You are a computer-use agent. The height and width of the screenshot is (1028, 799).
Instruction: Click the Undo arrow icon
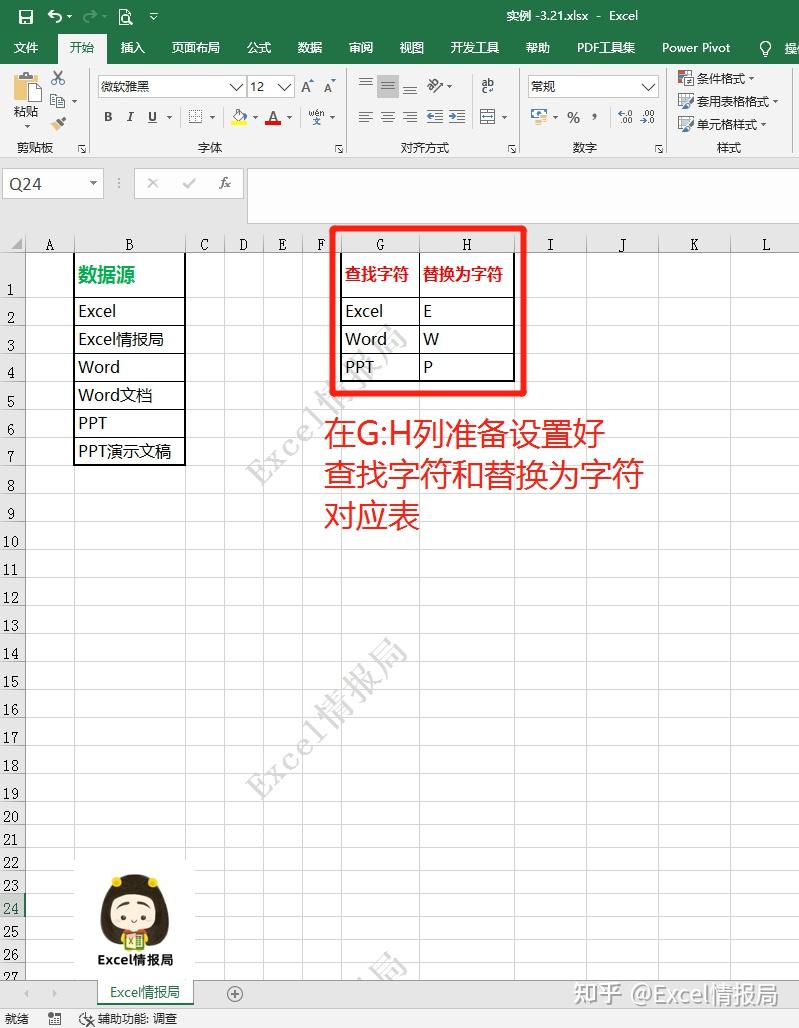56,16
